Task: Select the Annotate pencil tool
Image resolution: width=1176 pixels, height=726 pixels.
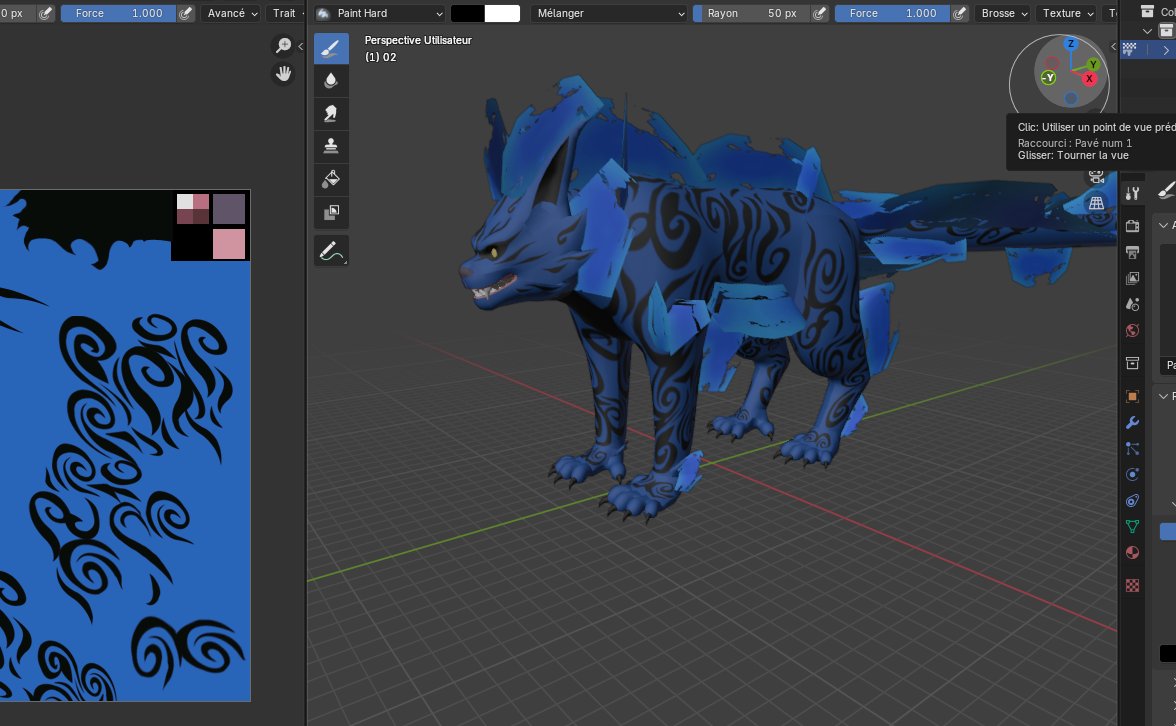Action: point(331,250)
